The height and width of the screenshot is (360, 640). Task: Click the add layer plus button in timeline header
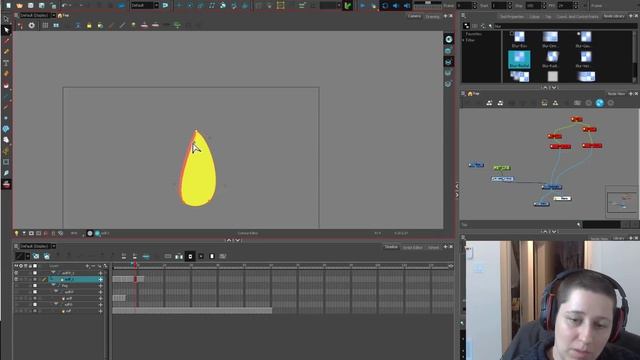coord(87,266)
